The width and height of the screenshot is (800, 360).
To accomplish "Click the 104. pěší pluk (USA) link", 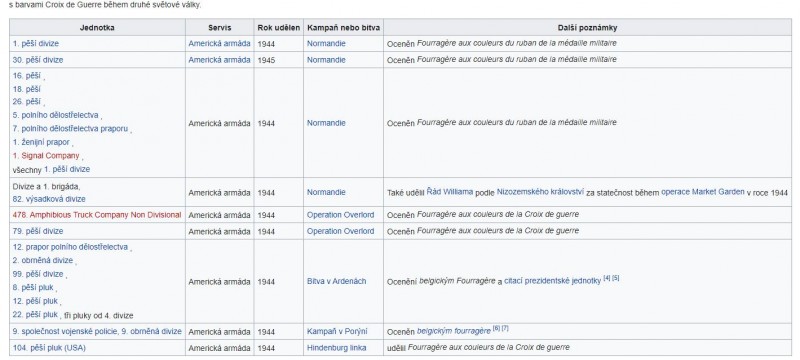I will pyautogui.click(x=49, y=348).
